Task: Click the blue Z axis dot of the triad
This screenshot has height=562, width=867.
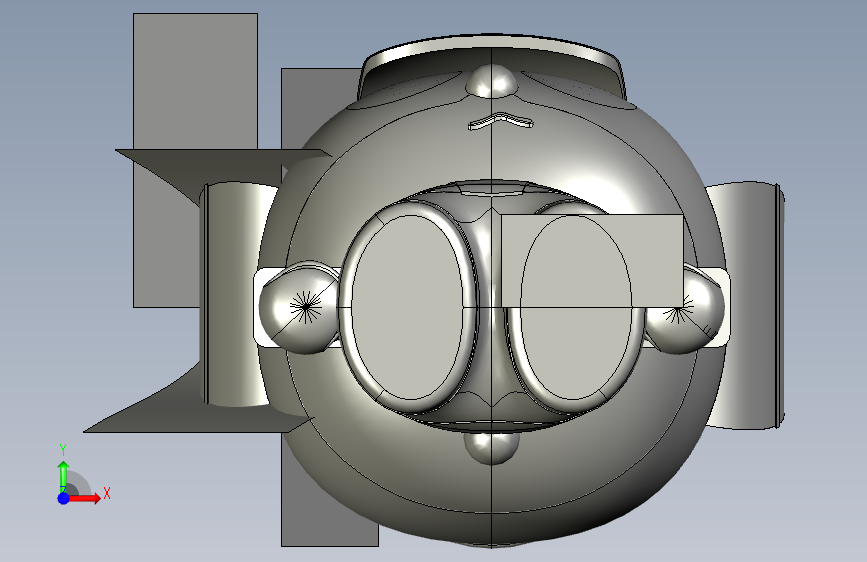Action: coord(63,498)
